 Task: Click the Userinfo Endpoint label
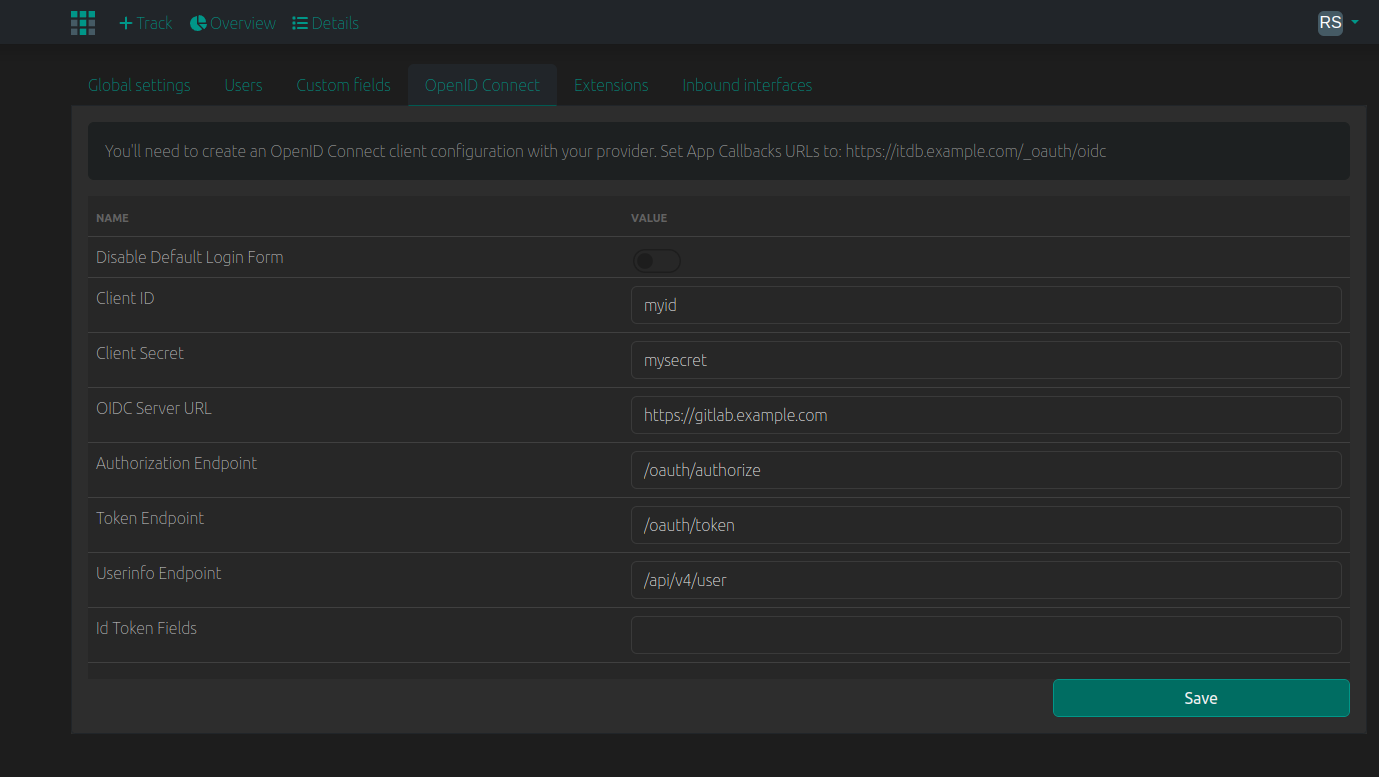(159, 573)
